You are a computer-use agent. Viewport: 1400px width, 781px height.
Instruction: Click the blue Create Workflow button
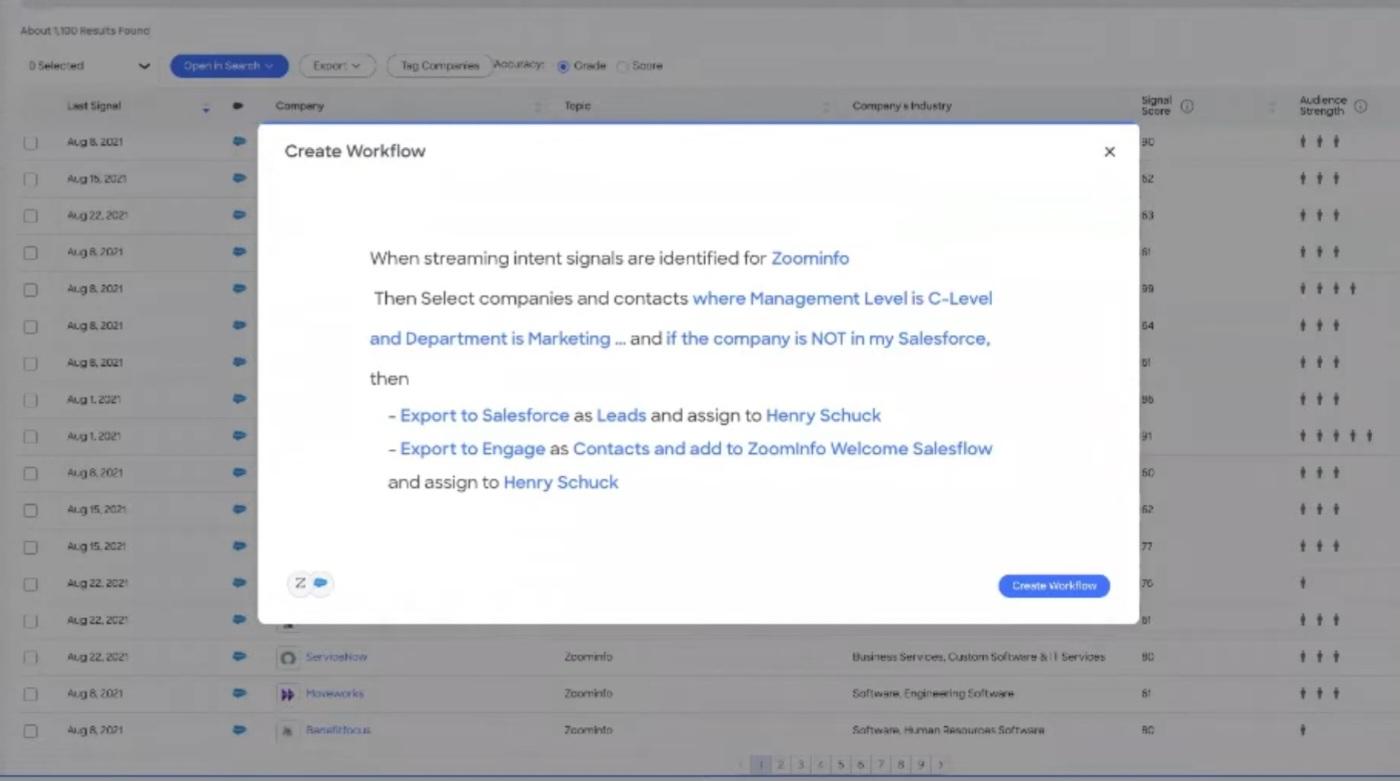pos(1054,586)
